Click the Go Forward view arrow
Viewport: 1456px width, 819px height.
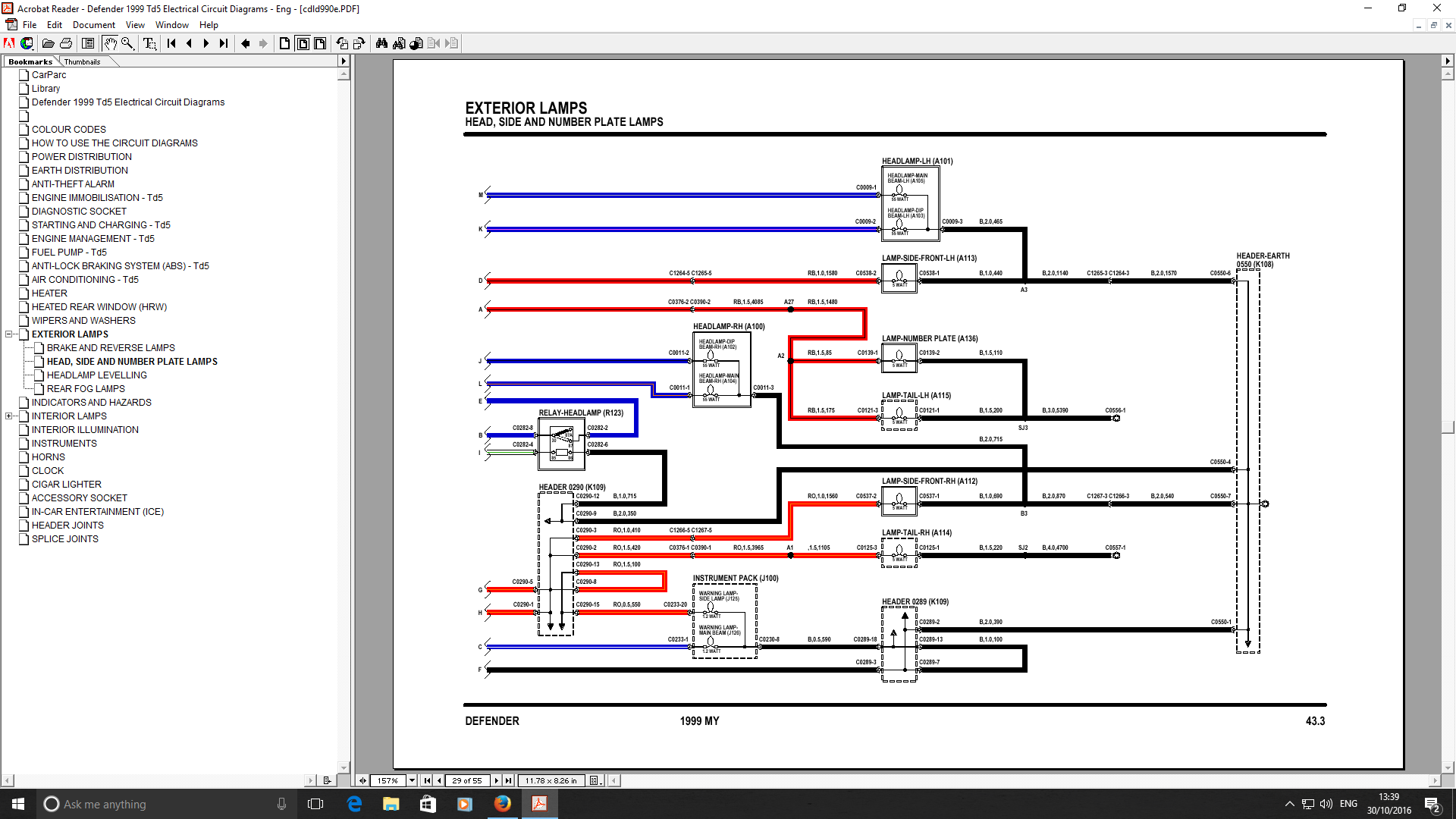click(263, 43)
